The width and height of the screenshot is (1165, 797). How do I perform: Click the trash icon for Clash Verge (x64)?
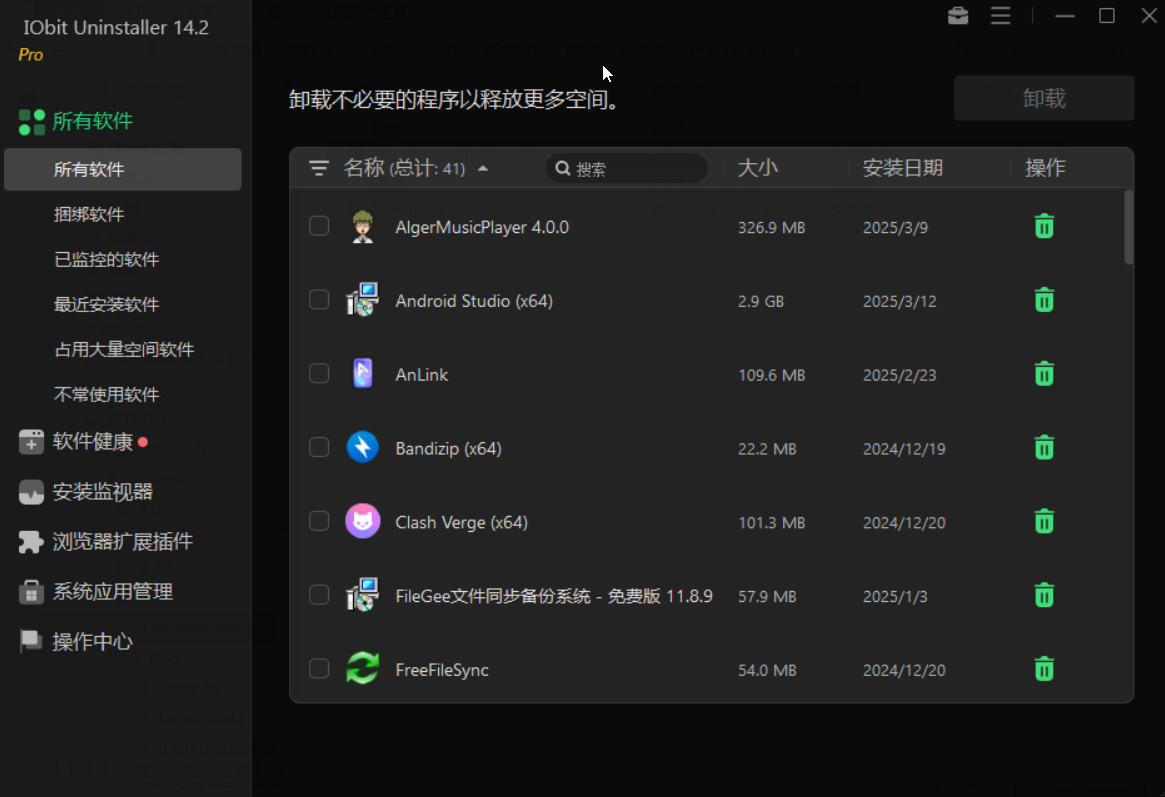1044,521
